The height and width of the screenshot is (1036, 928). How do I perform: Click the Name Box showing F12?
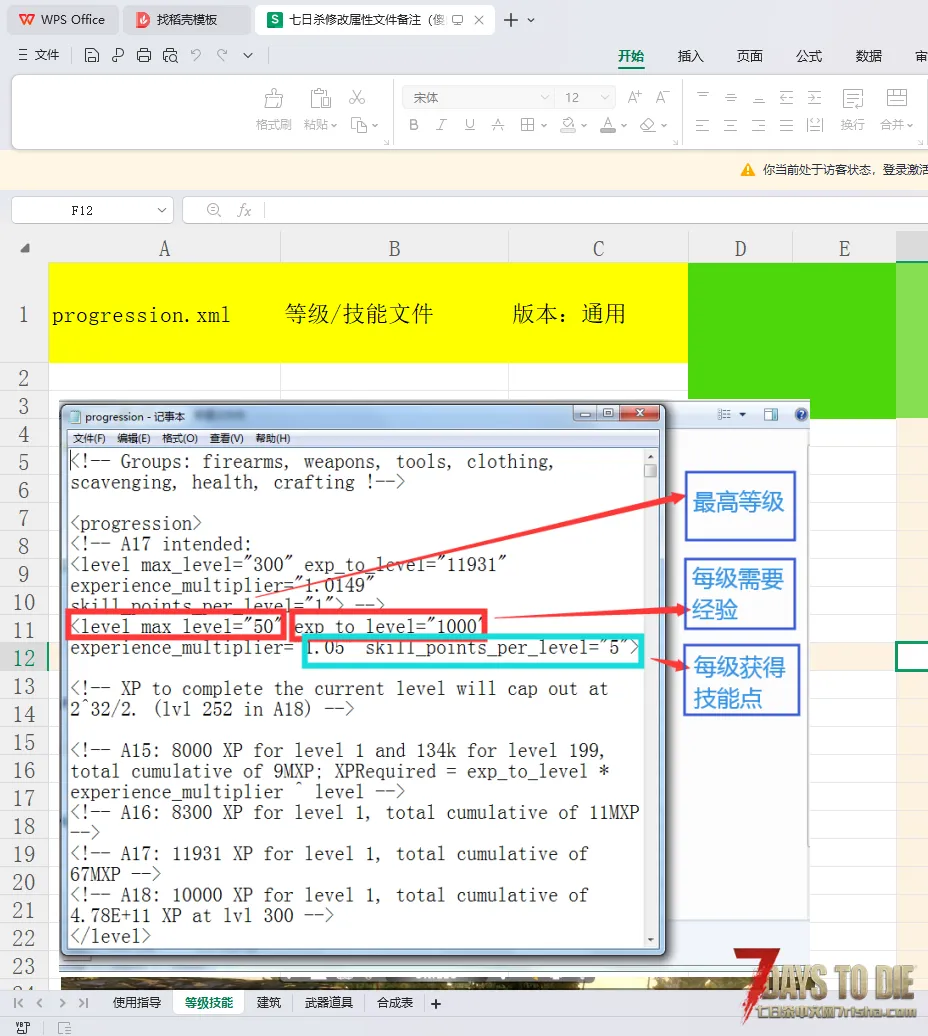coord(83,210)
